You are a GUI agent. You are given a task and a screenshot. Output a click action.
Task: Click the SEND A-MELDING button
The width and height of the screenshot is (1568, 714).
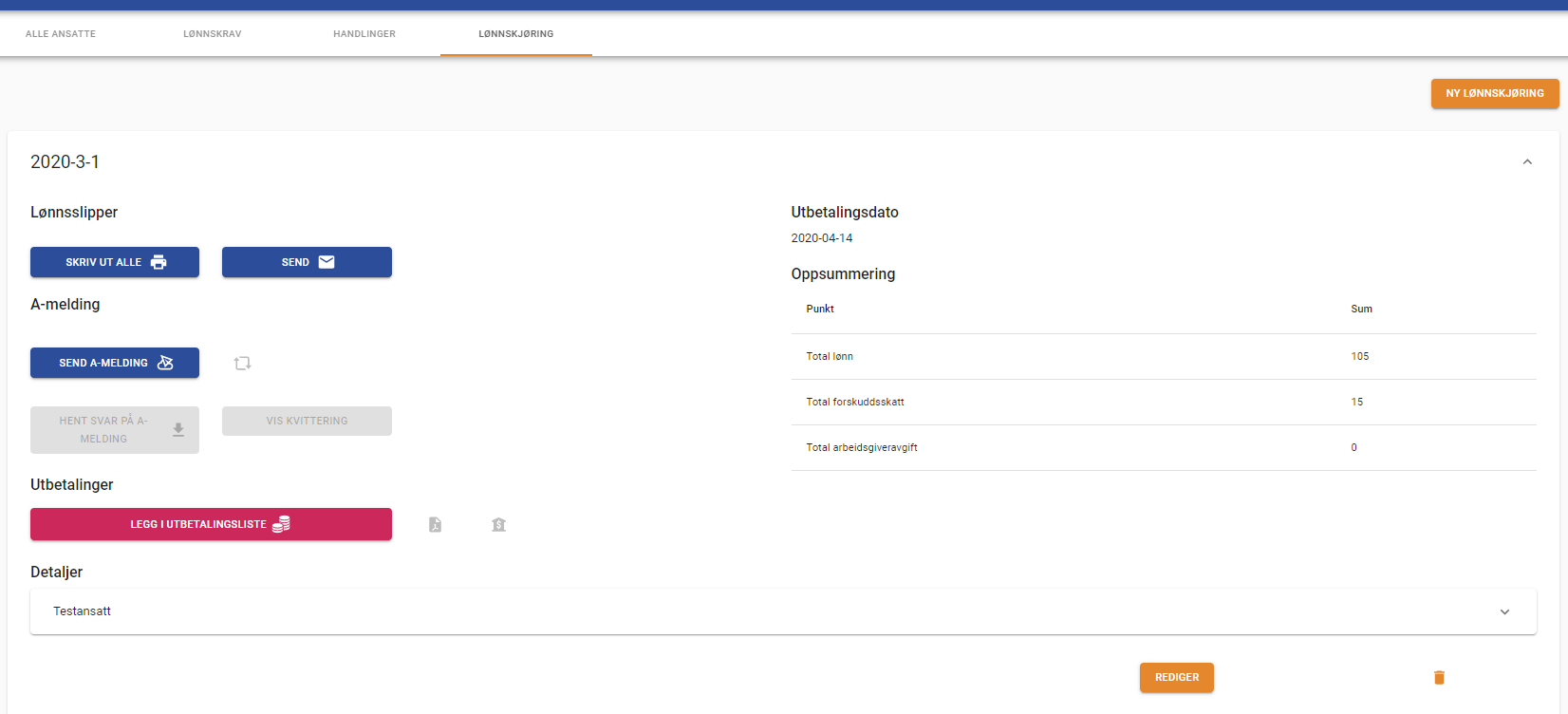115,363
